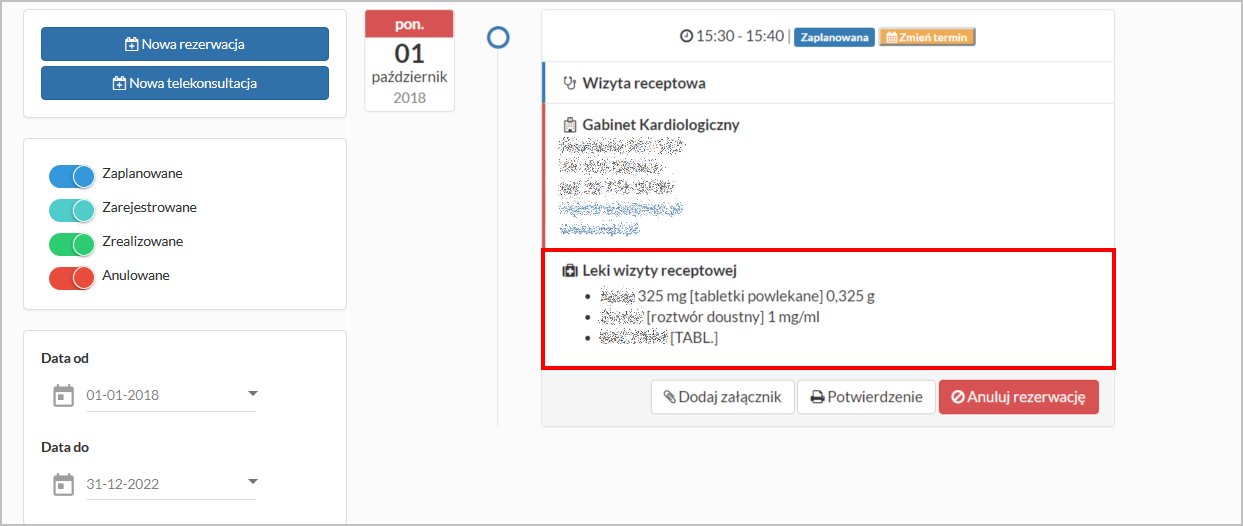Click the paperclip icon in Dodaj załącznik

tap(670, 397)
